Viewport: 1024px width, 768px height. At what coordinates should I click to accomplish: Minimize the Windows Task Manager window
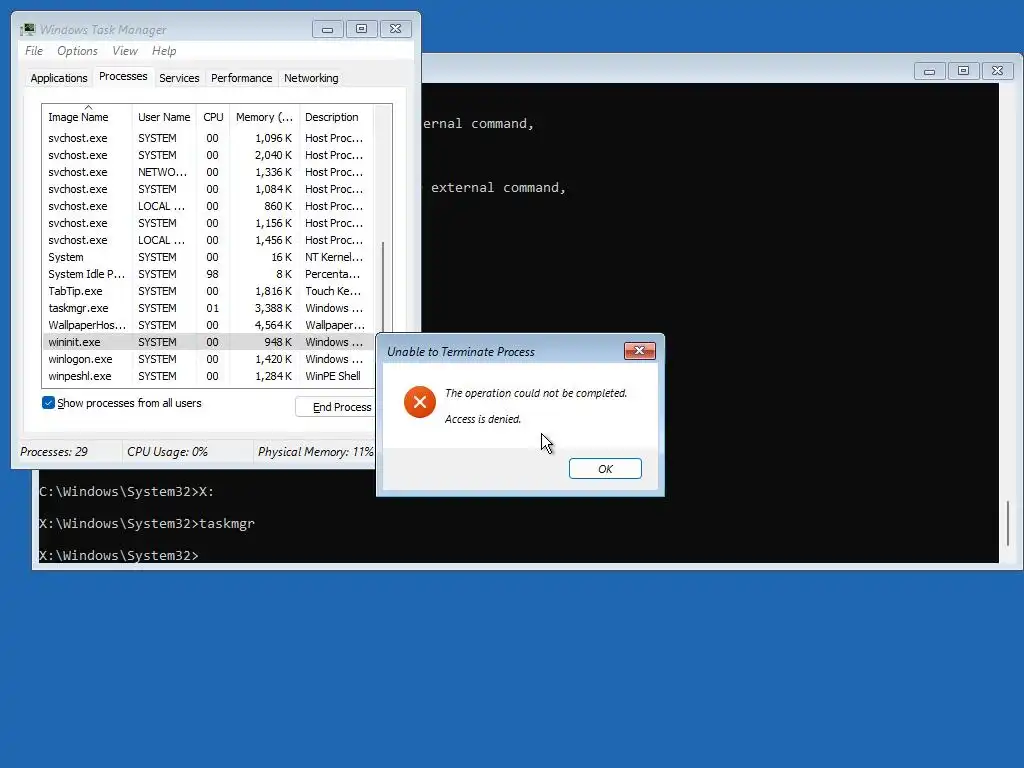click(327, 29)
